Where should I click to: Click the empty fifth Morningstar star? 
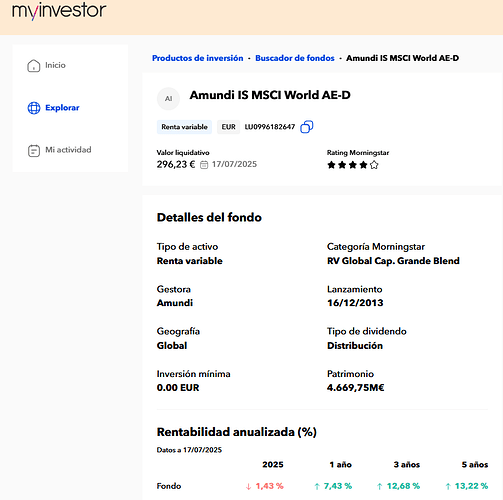(x=374, y=165)
